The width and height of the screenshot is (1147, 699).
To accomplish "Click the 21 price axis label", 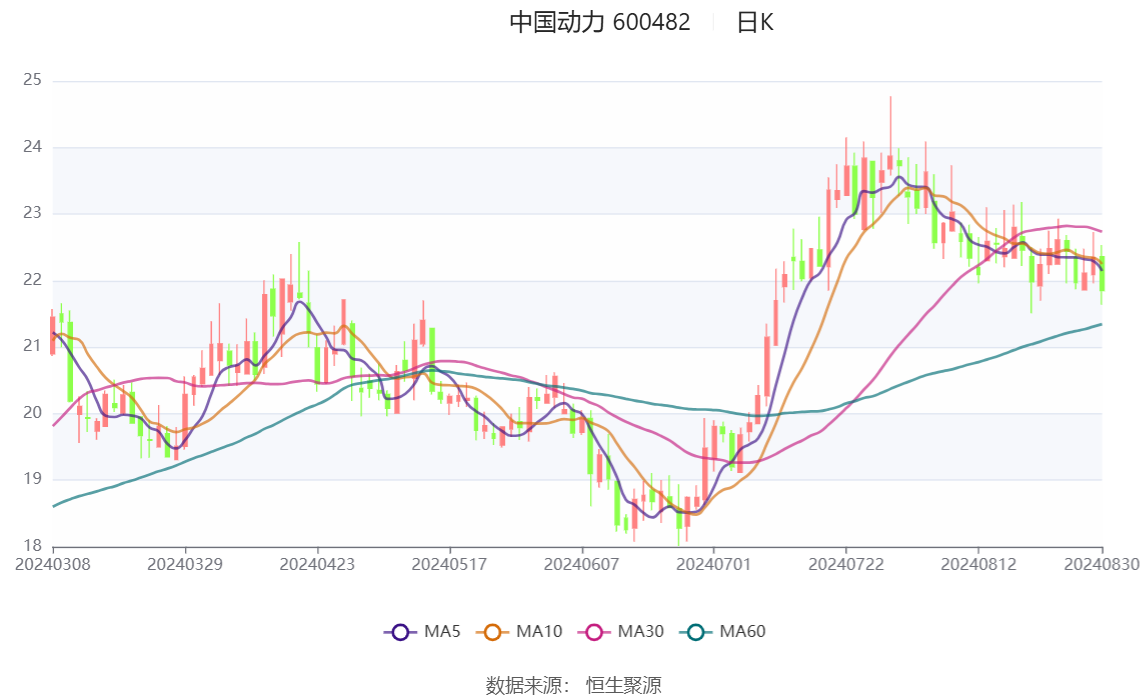I will click(x=32, y=345).
